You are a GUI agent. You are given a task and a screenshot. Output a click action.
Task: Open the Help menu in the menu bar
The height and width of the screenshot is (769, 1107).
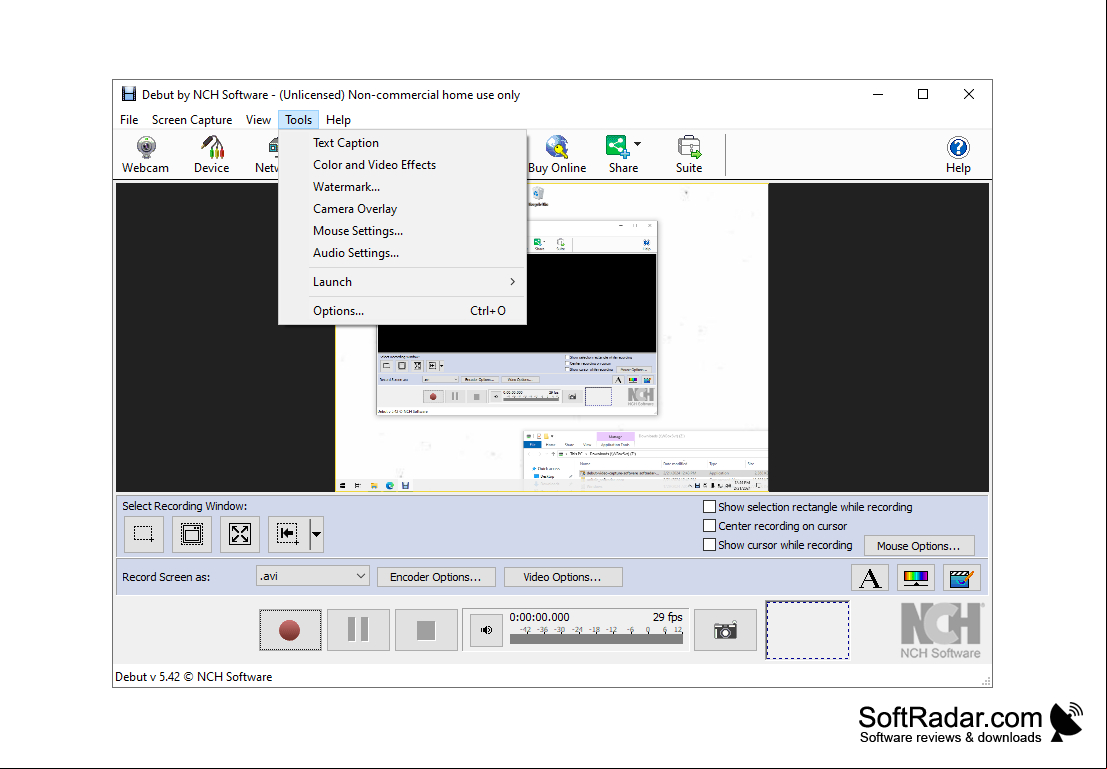[x=338, y=119]
